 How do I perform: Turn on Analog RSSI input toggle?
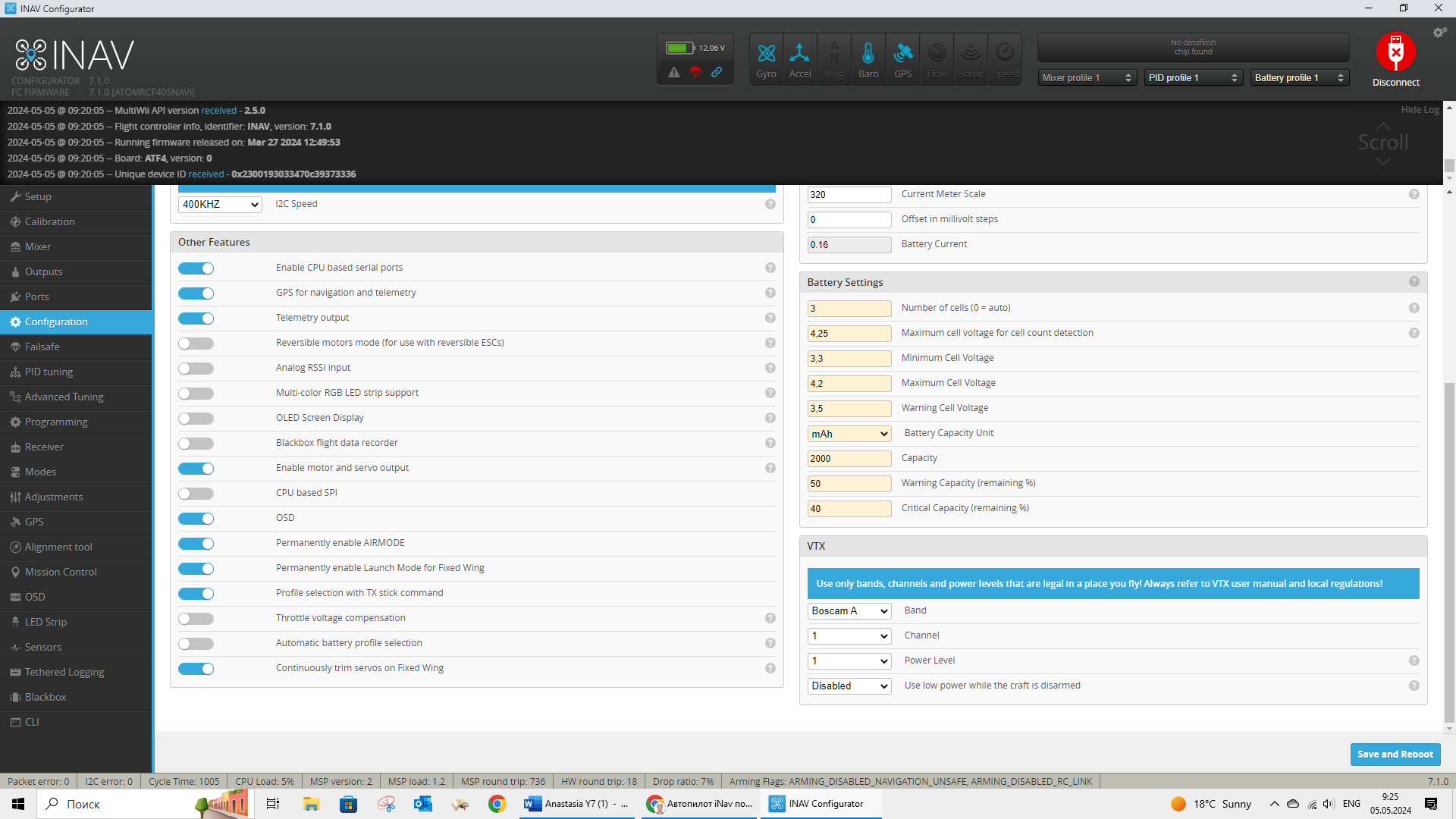[x=196, y=369]
